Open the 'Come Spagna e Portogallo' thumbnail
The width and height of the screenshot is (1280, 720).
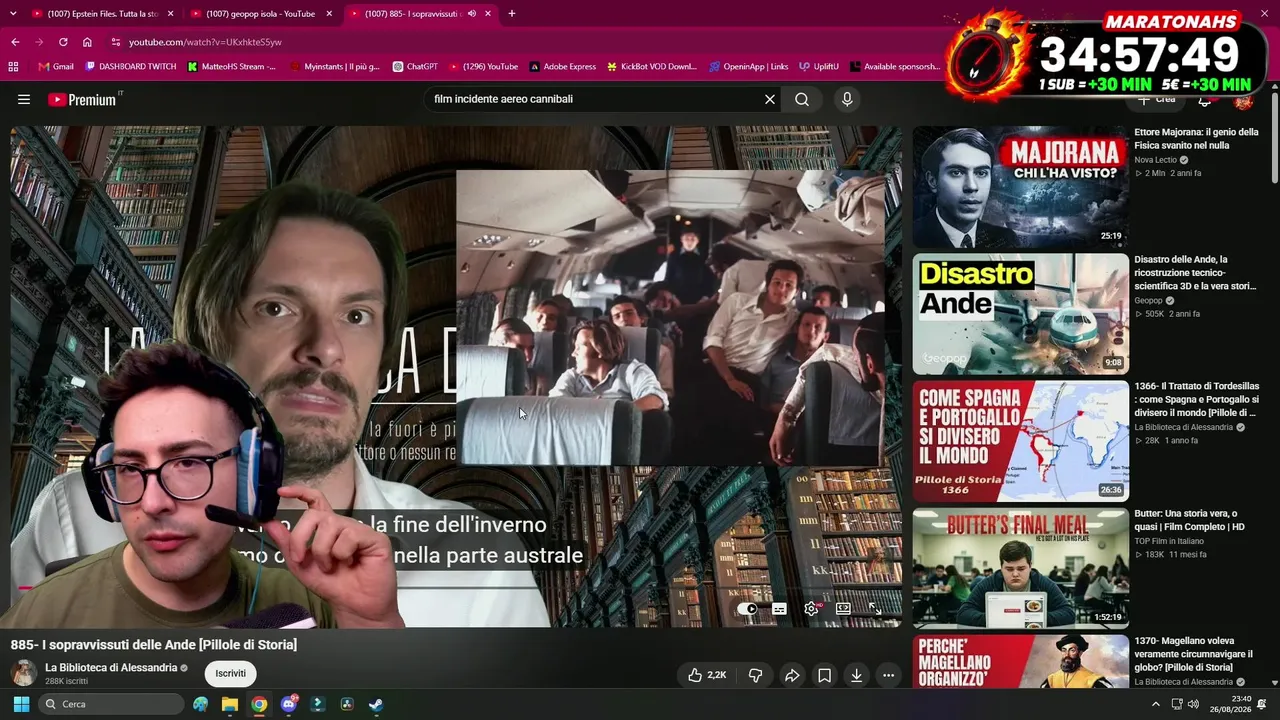click(1020, 441)
